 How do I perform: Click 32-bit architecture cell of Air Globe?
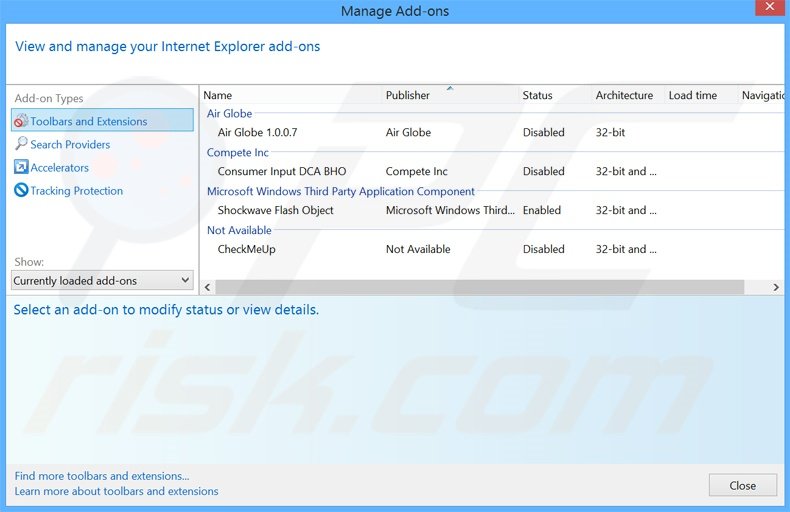coord(610,133)
